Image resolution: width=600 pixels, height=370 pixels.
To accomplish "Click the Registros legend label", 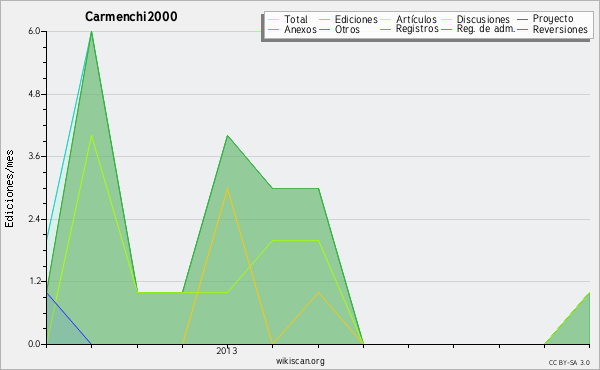I will pos(417,29).
